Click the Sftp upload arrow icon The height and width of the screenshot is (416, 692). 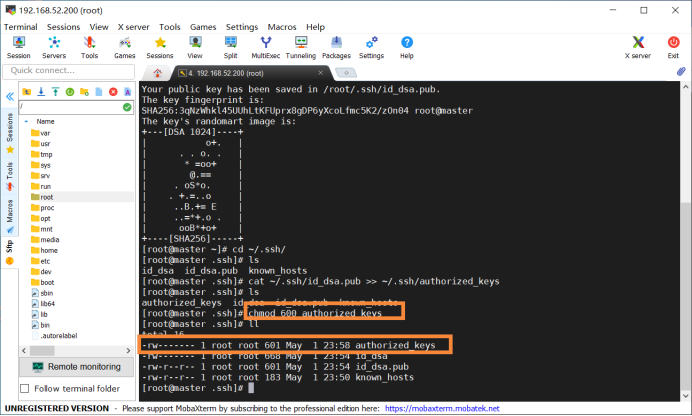click(55, 92)
